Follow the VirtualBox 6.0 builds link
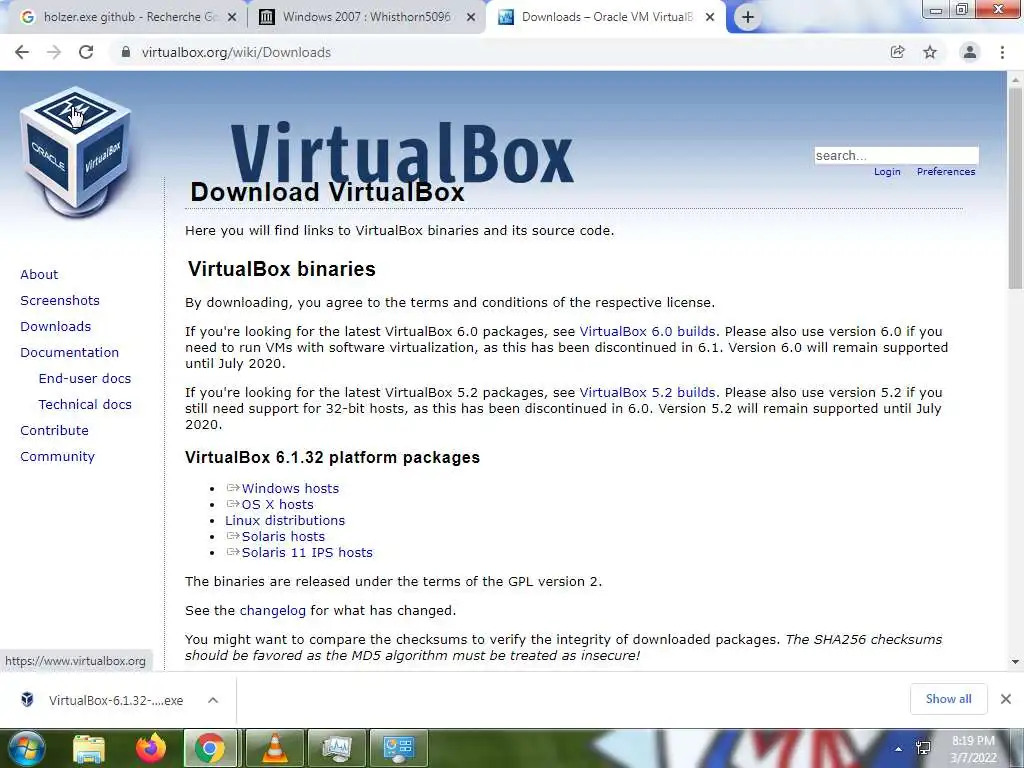 click(647, 332)
